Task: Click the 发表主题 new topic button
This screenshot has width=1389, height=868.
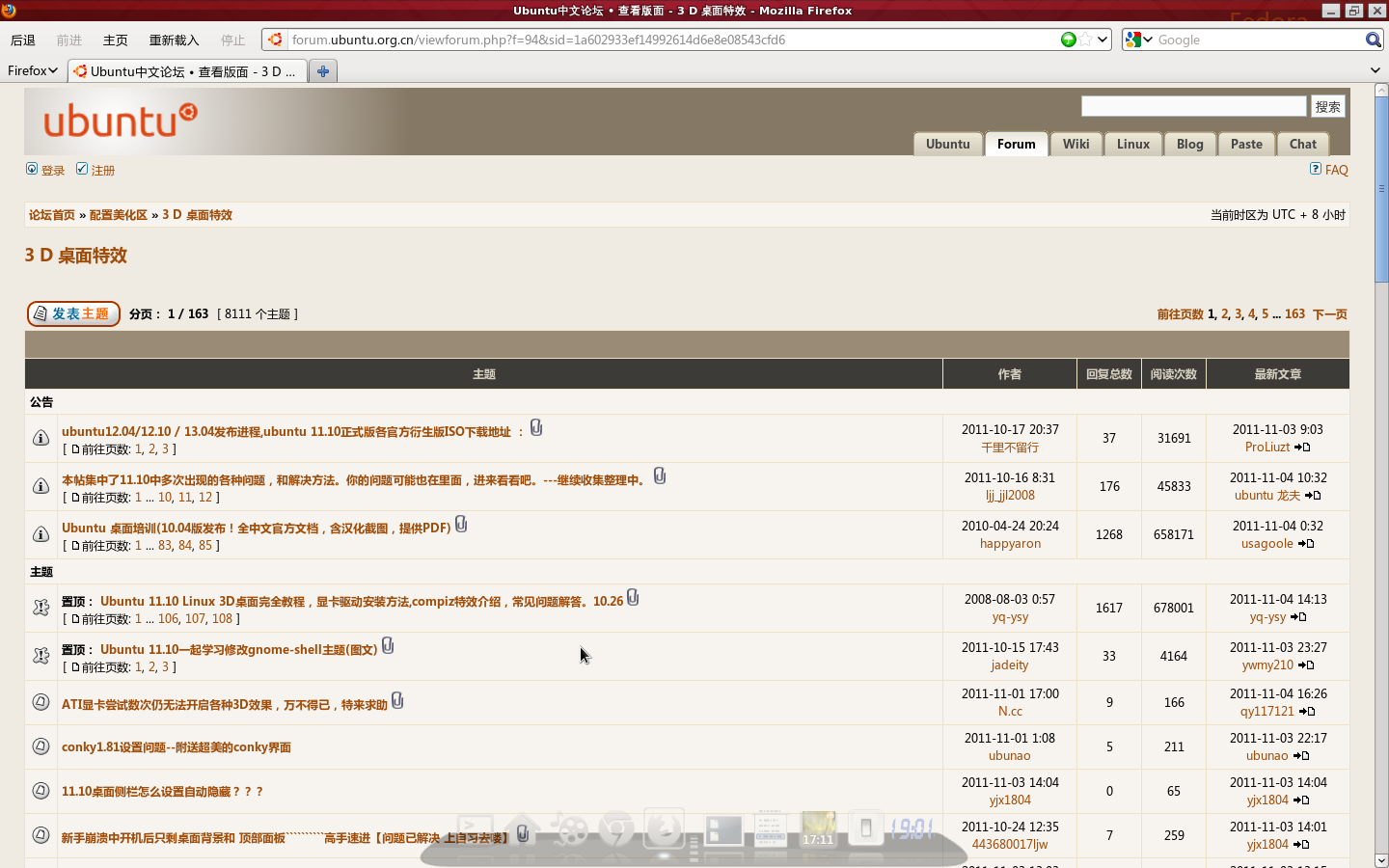Action: coord(73,313)
